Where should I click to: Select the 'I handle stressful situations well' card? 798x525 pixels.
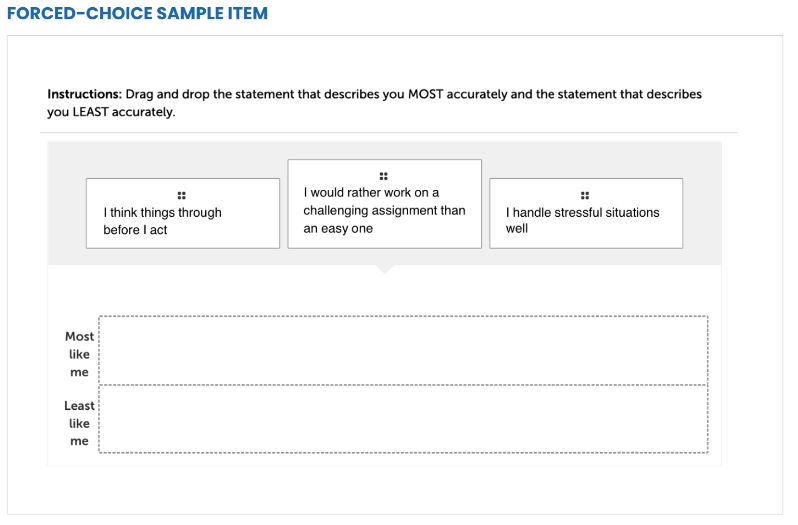pyautogui.click(x=586, y=213)
